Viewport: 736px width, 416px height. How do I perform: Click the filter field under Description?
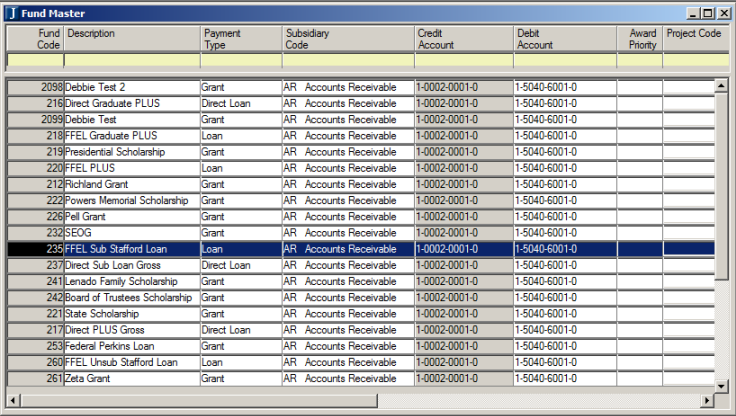coord(132,61)
